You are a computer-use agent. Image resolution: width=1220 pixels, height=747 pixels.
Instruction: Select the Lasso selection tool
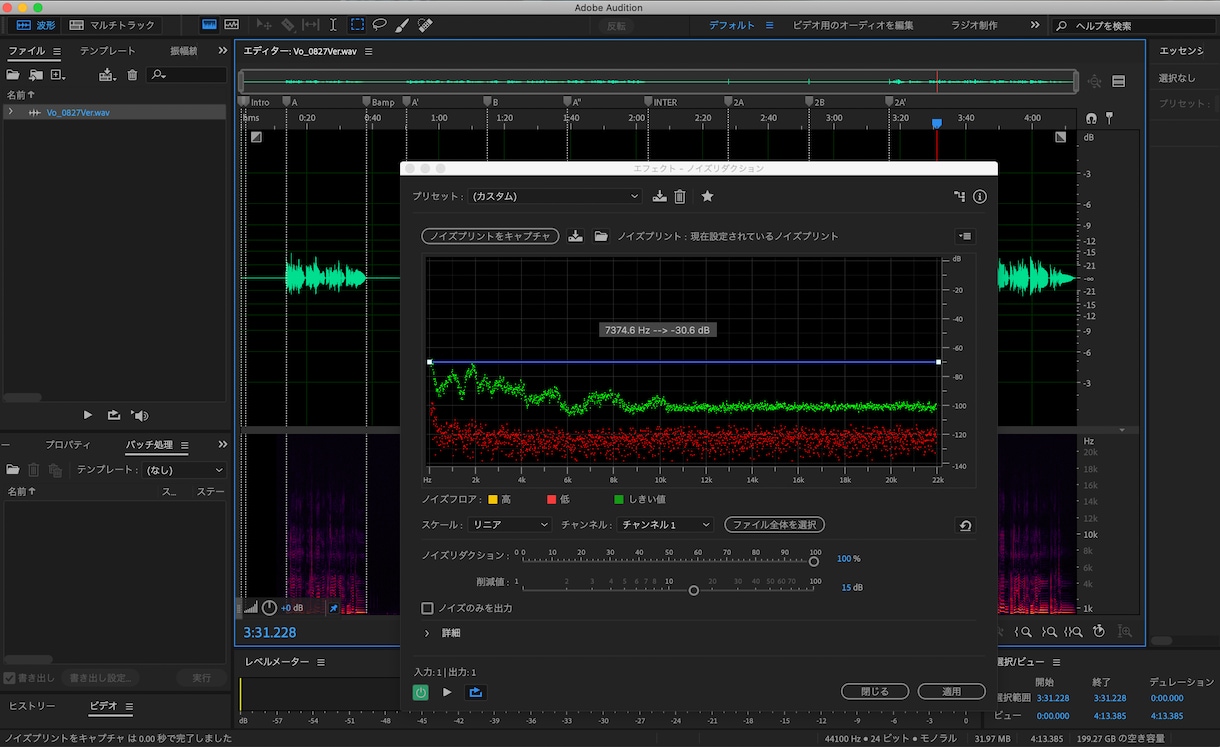tap(380, 25)
